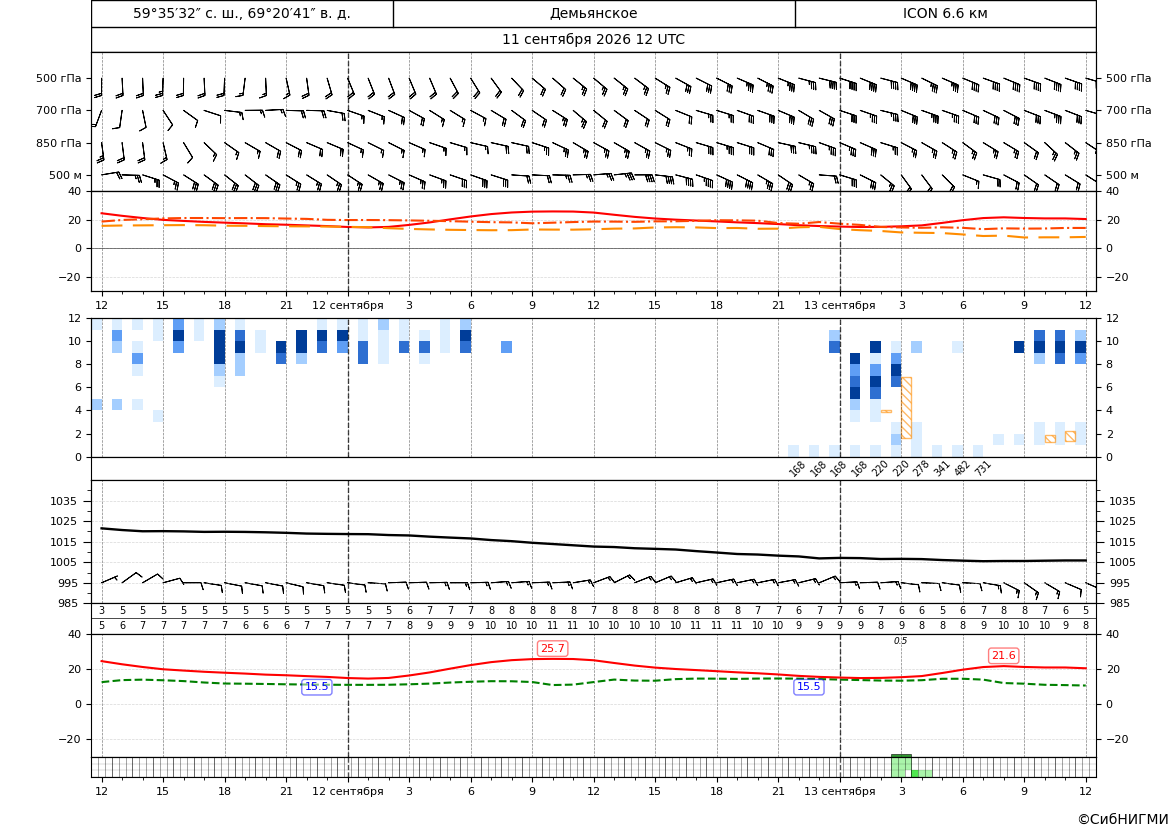Click the 12 сентября marker on bottom axis
Image resolution: width=1169 pixels, height=827 pixels.
[x=347, y=791]
